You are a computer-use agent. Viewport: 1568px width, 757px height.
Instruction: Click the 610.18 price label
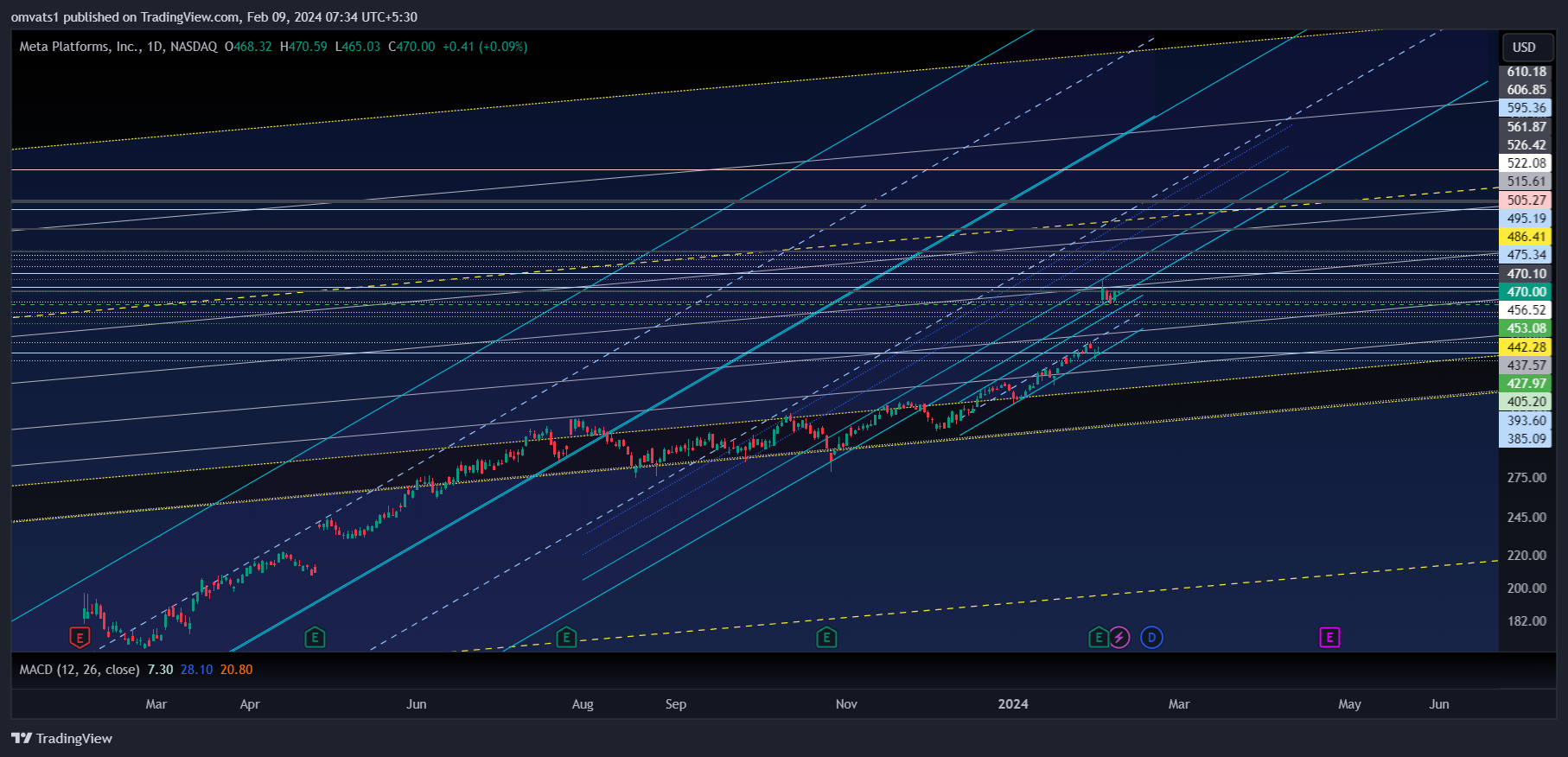pyautogui.click(x=1527, y=72)
